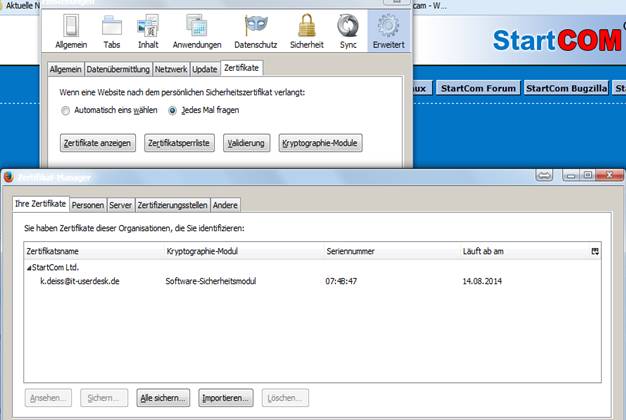This screenshot has height=420, width=626.
Task: Close the Zertifikat-Manager window
Action: pos(609,175)
